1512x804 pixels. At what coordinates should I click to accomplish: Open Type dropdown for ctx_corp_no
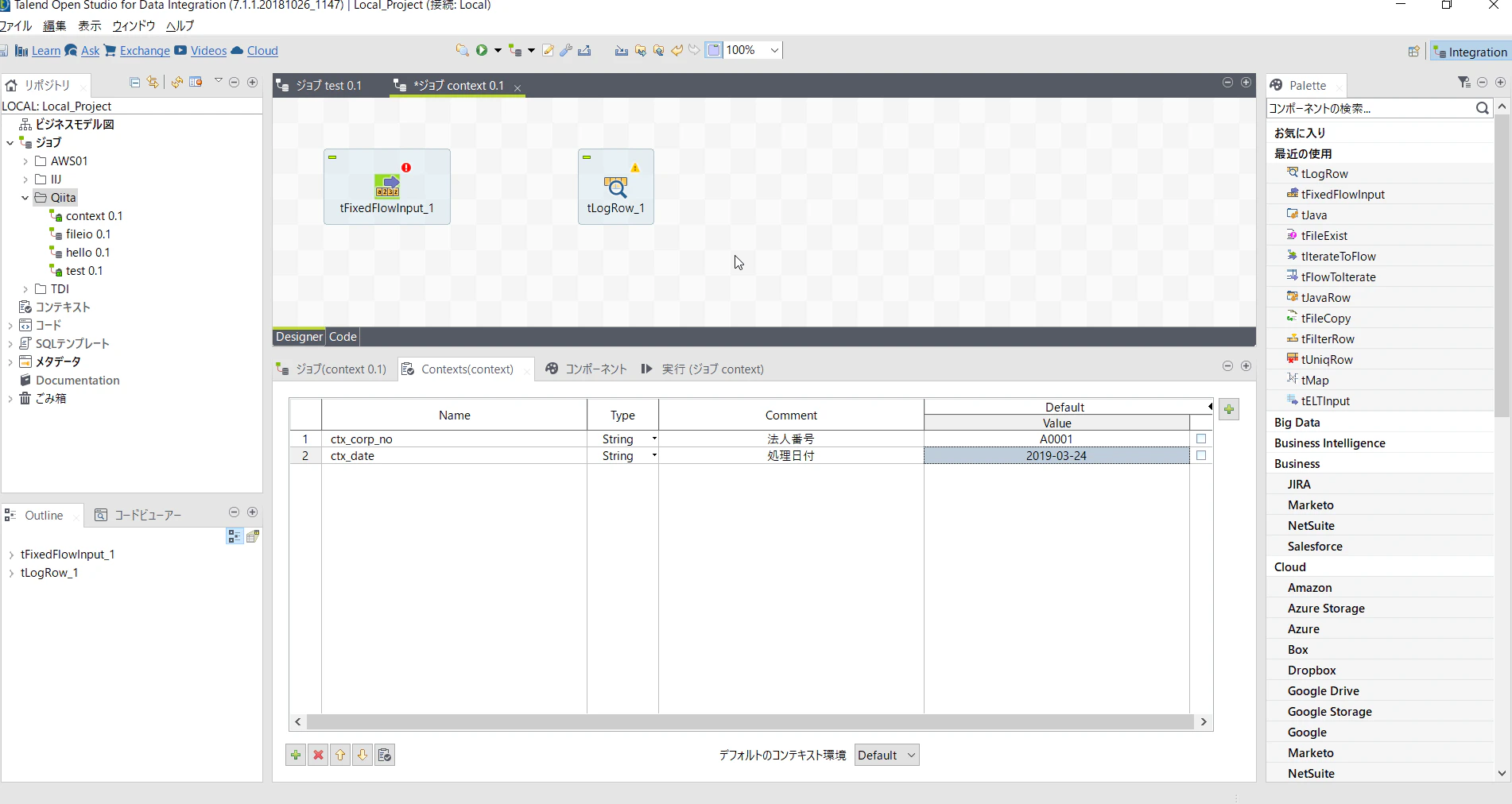pyautogui.click(x=654, y=439)
